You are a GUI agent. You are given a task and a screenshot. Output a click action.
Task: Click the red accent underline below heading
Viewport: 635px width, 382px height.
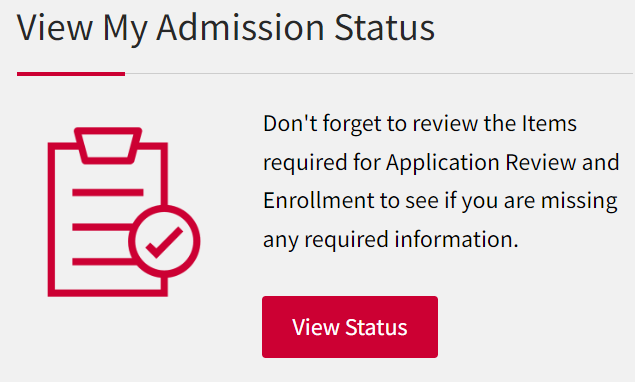pyautogui.click(x=71, y=74)
